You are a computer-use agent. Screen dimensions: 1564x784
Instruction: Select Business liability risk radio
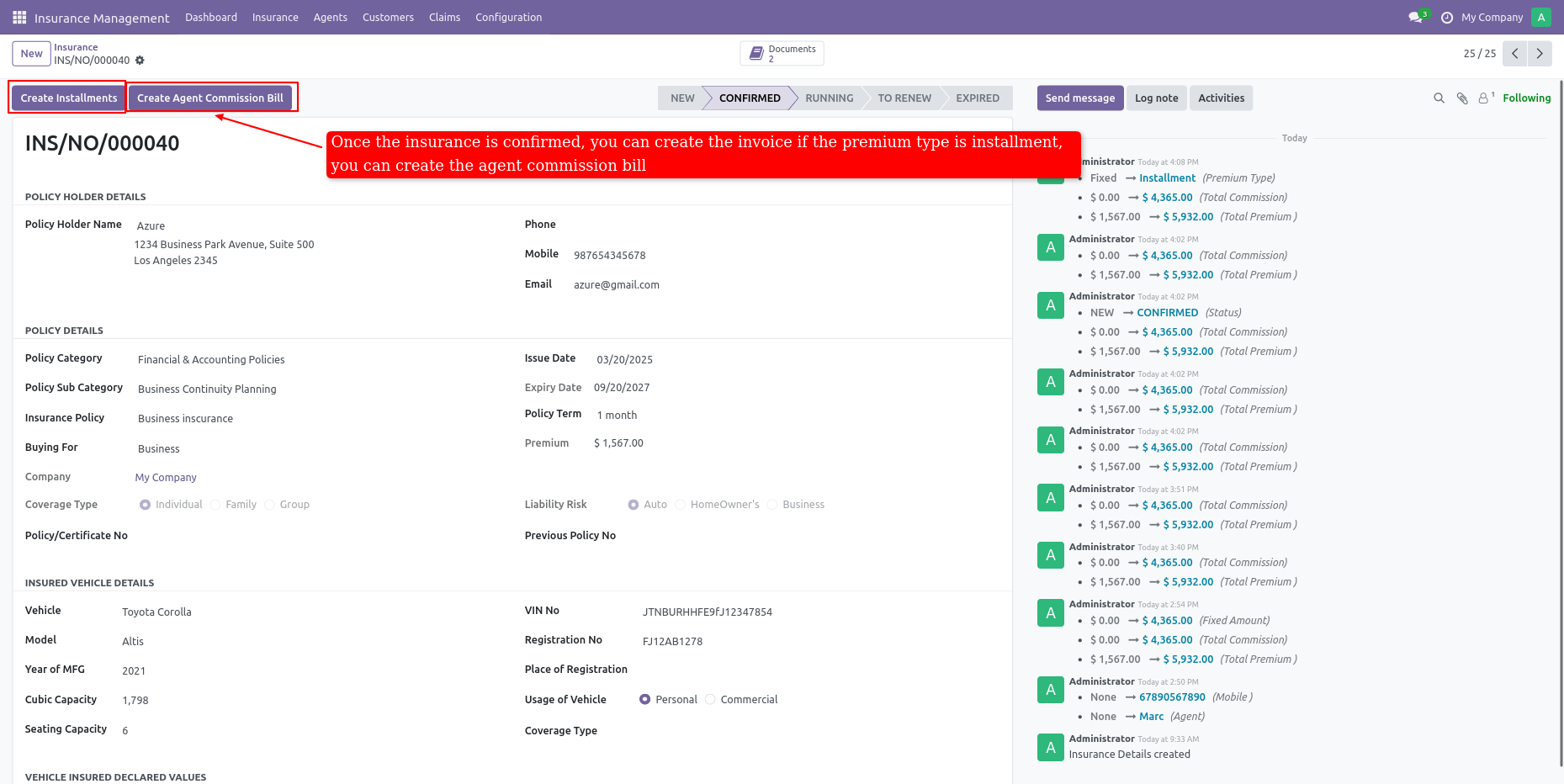(772, 505)
